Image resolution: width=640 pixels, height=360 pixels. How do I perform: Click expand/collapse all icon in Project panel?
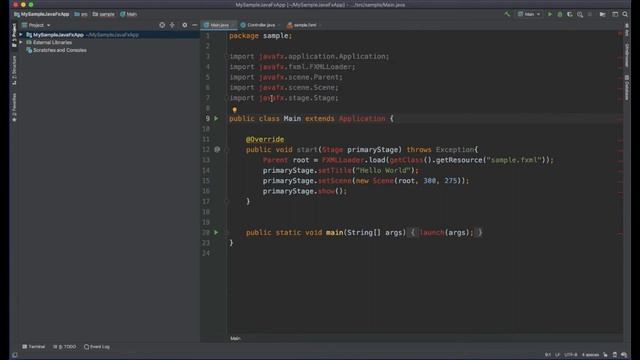172,25
